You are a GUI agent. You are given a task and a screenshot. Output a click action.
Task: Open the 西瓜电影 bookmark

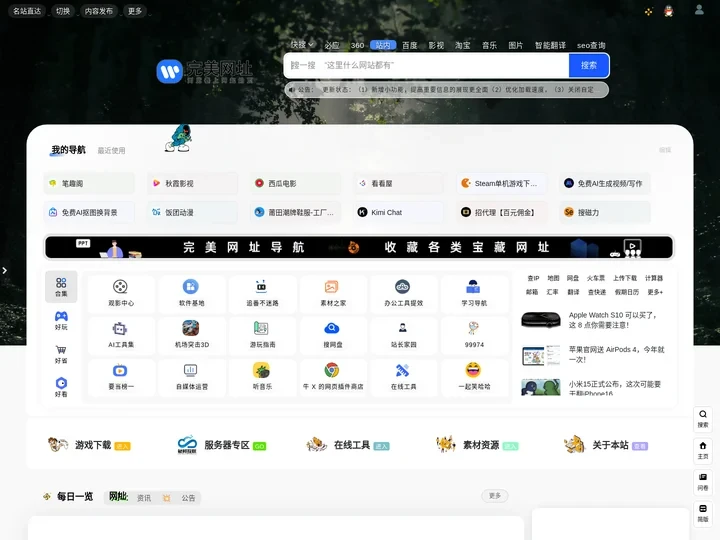(296, 183)
